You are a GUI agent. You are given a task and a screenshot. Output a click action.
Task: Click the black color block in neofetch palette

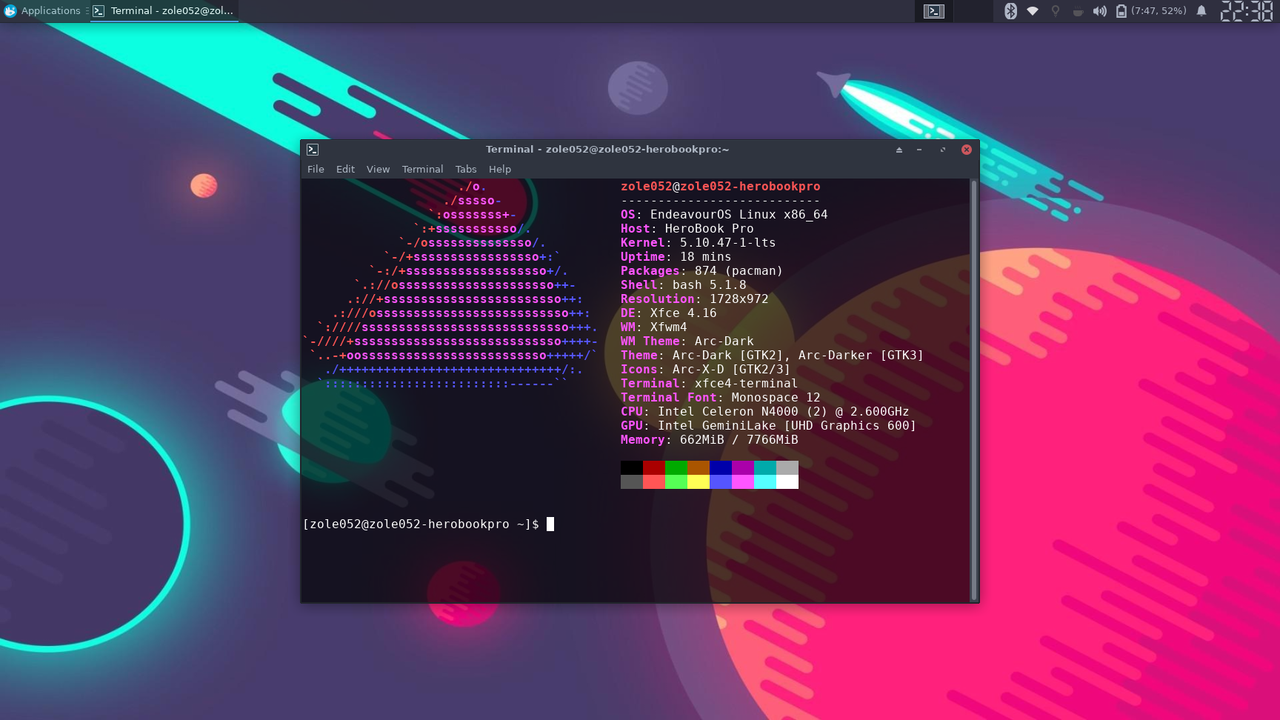pyautogui.click(x=632, y=467)
